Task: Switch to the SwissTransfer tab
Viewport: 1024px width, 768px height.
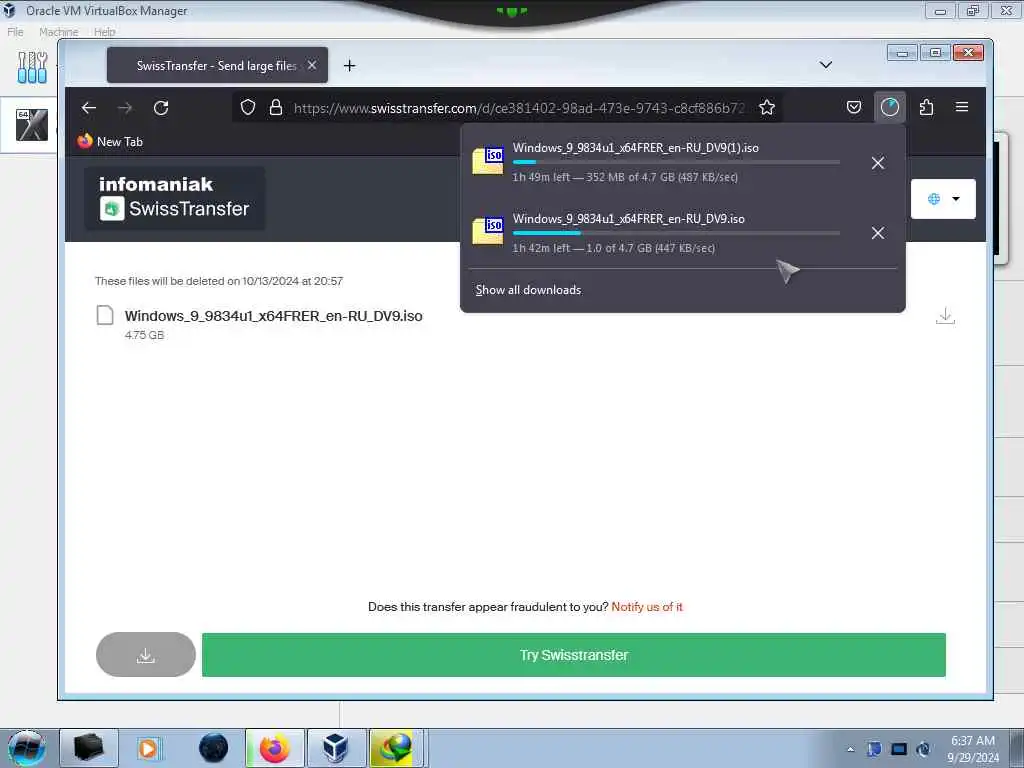Action: [217, 65]
